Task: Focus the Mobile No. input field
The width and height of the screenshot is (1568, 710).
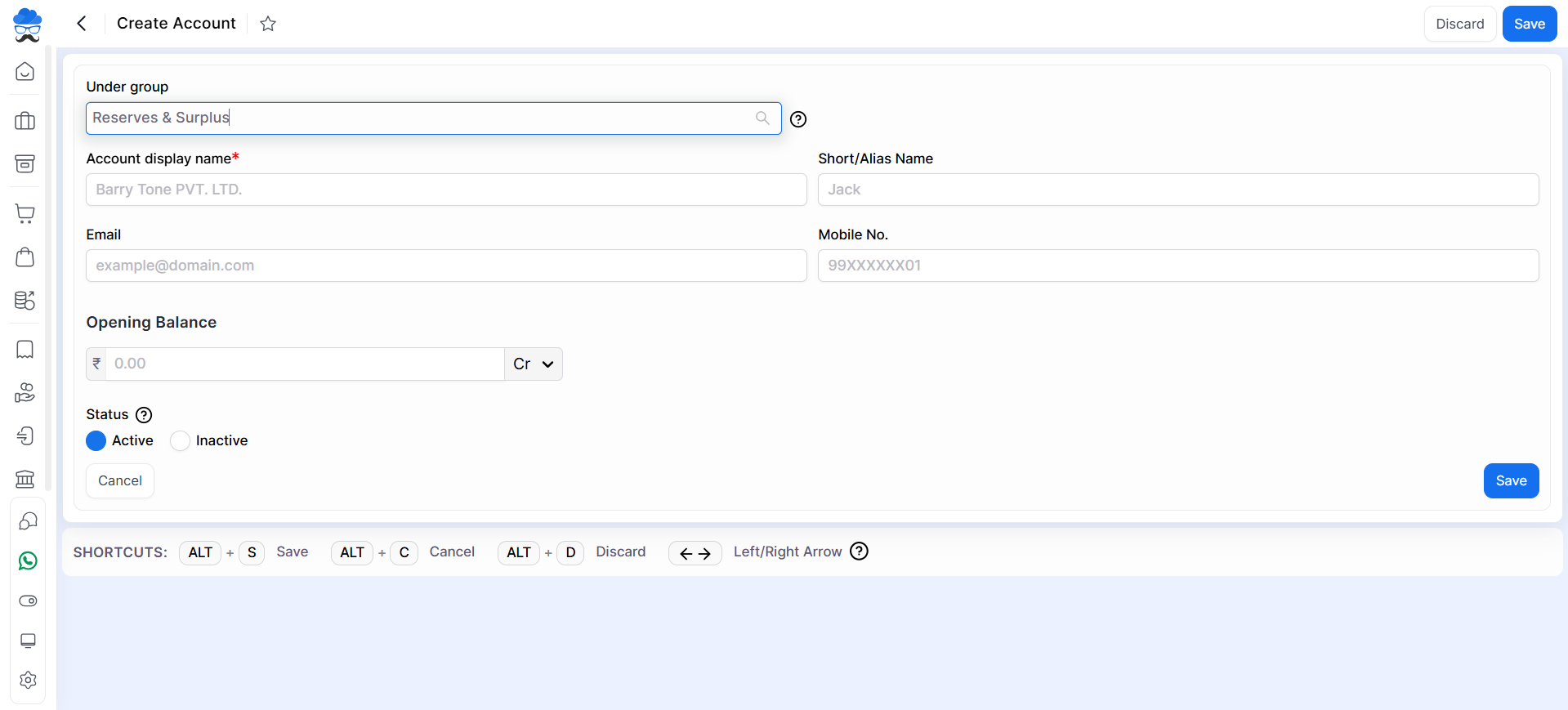Action: pos(1178,266)
